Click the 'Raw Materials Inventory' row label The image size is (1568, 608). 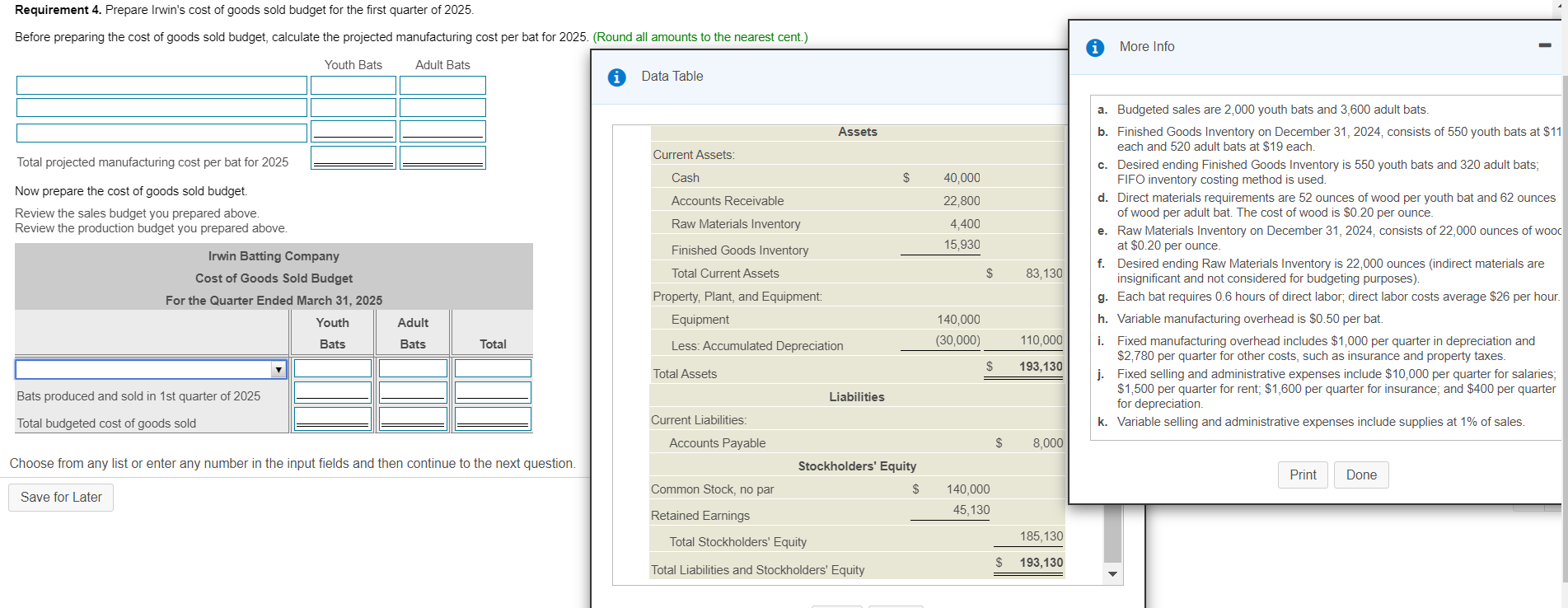click(735, 224)
